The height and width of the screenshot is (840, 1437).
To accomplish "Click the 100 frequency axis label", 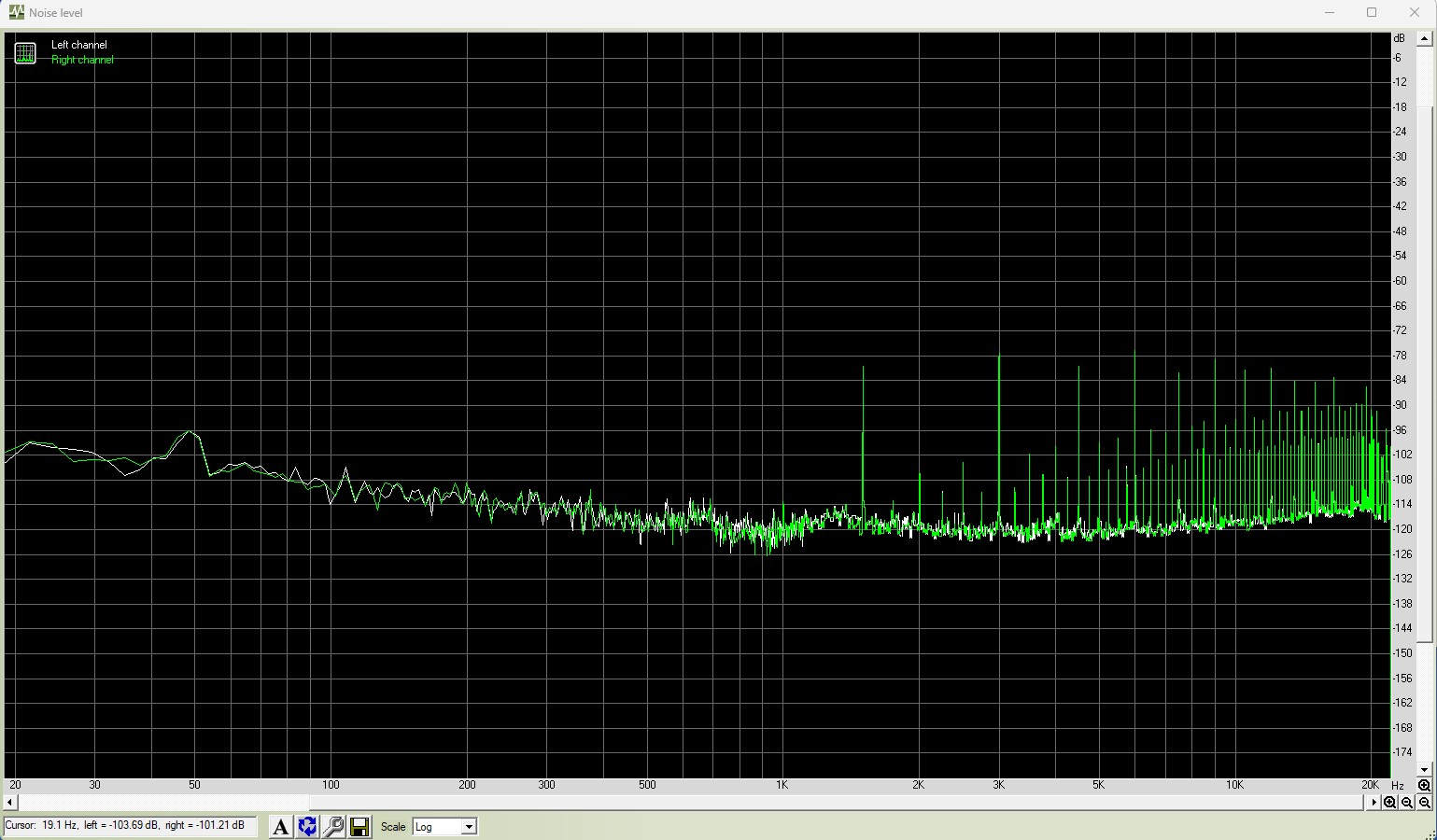I will pyautogui.click(x=331, y=785).
